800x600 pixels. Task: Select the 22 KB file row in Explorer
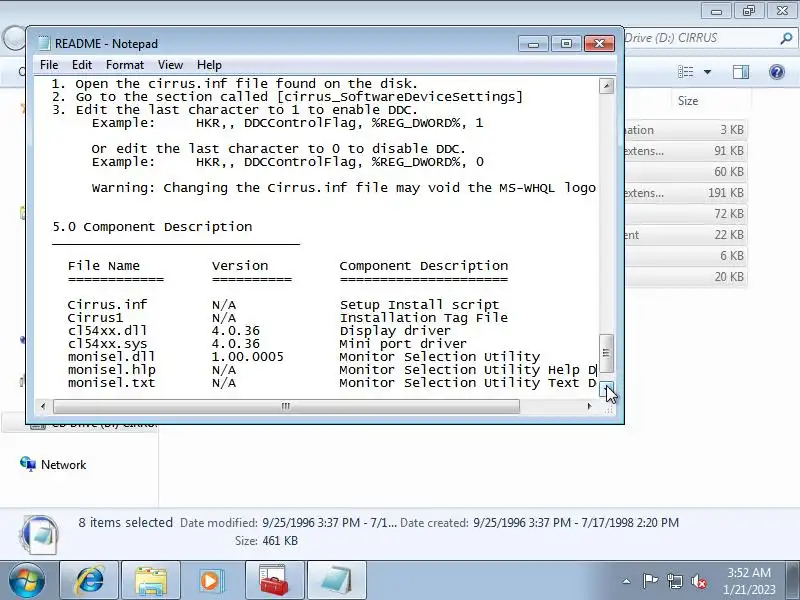coord(685,235)
